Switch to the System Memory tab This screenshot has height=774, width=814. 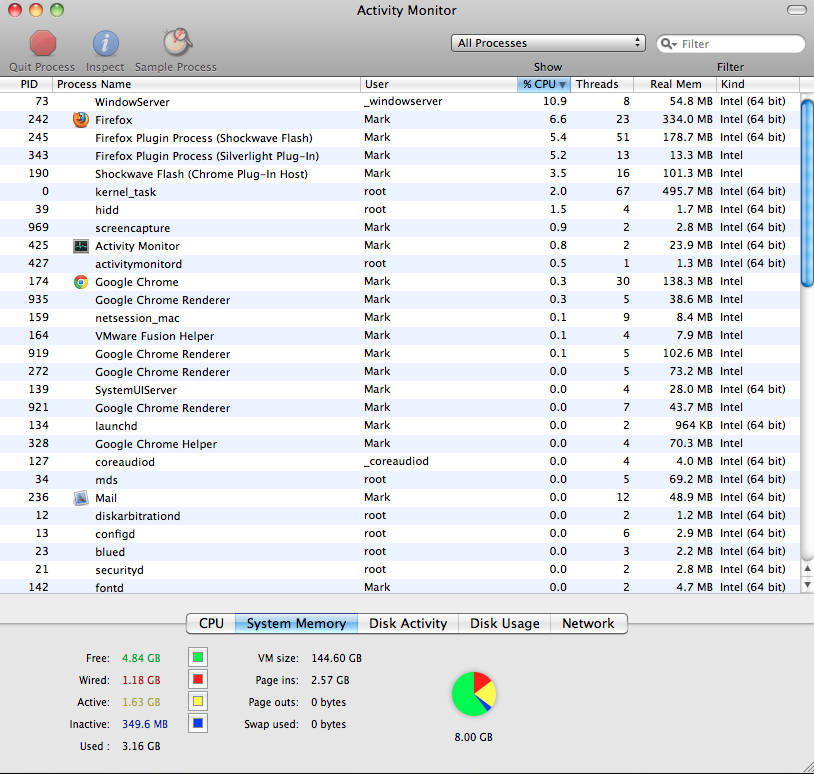[x=296, y=623]
